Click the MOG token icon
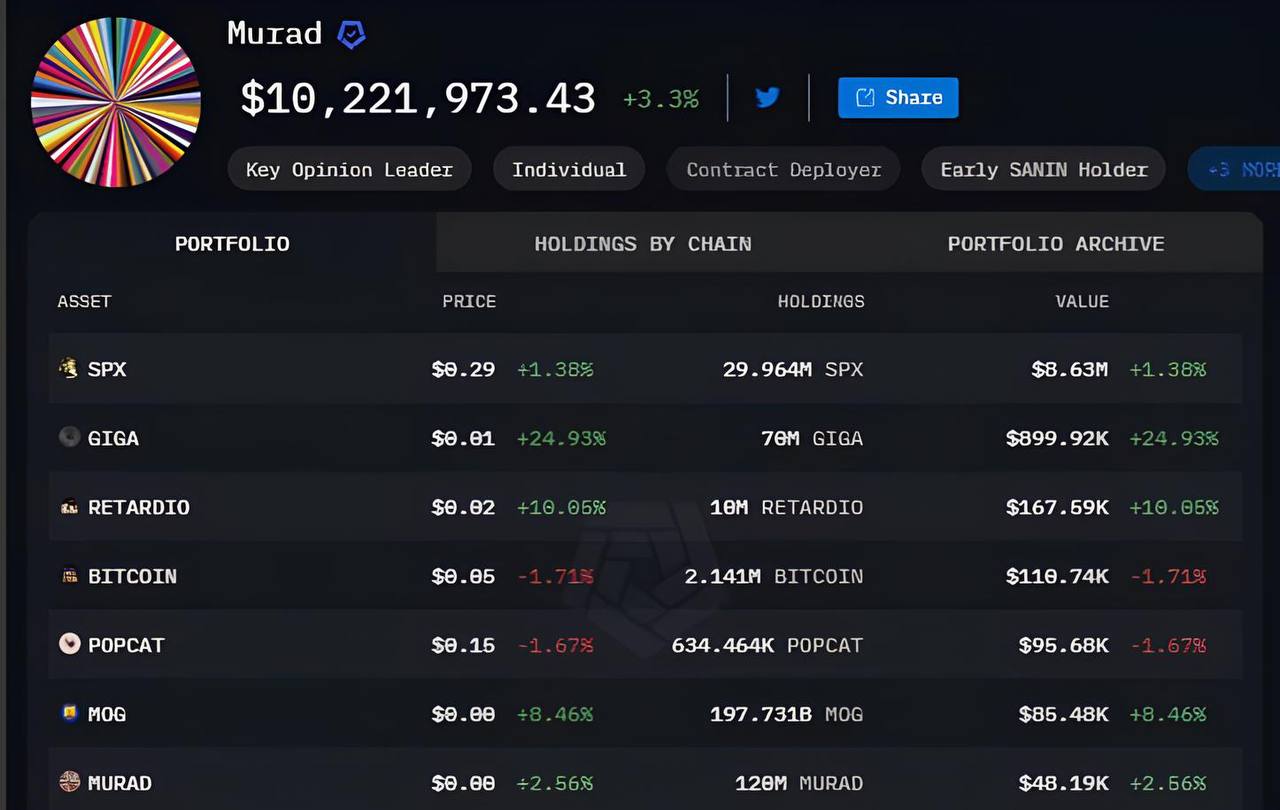The width and height of the screenshot is (1280, 810). coord(69,713)
